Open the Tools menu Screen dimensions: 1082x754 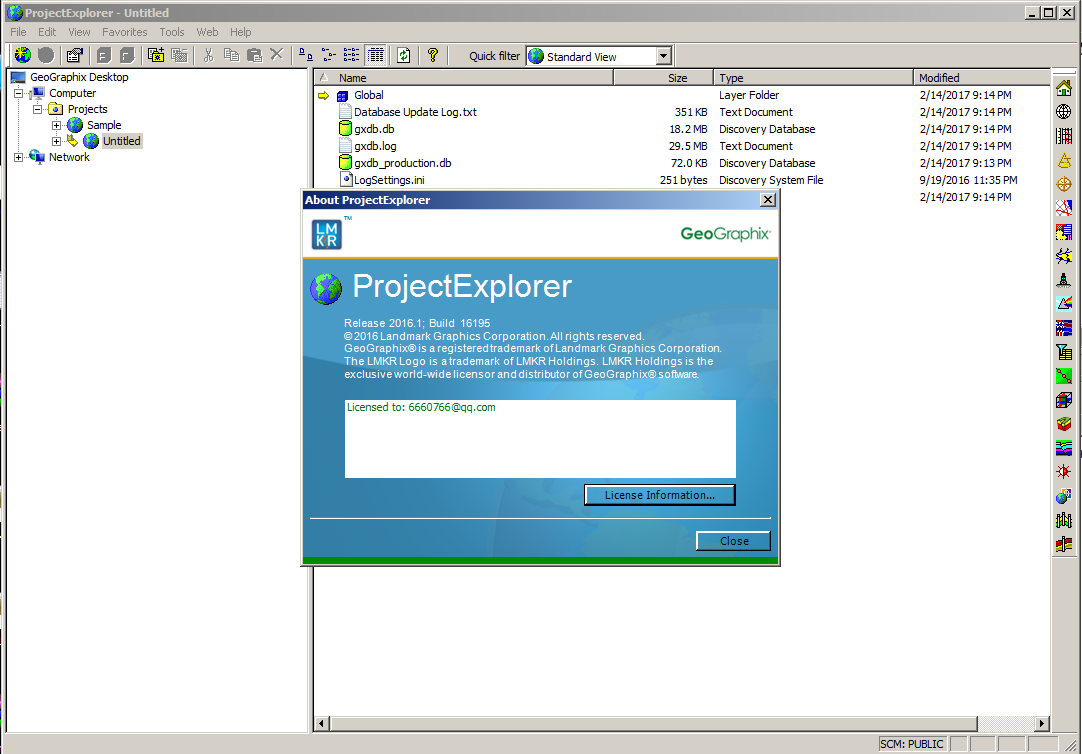[172, 32]
